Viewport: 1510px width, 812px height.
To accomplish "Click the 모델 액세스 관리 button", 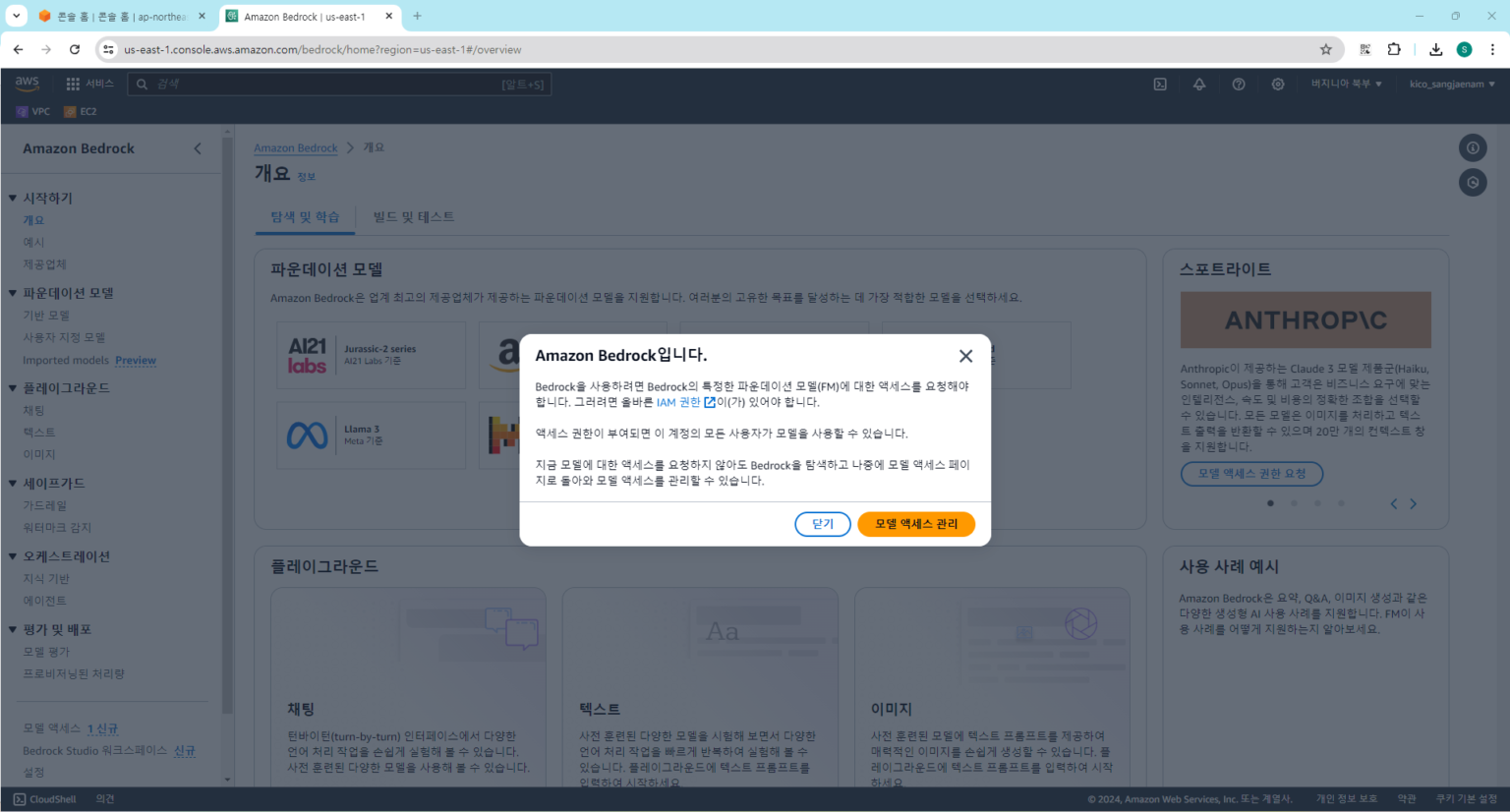I will [x=915, y=524].
